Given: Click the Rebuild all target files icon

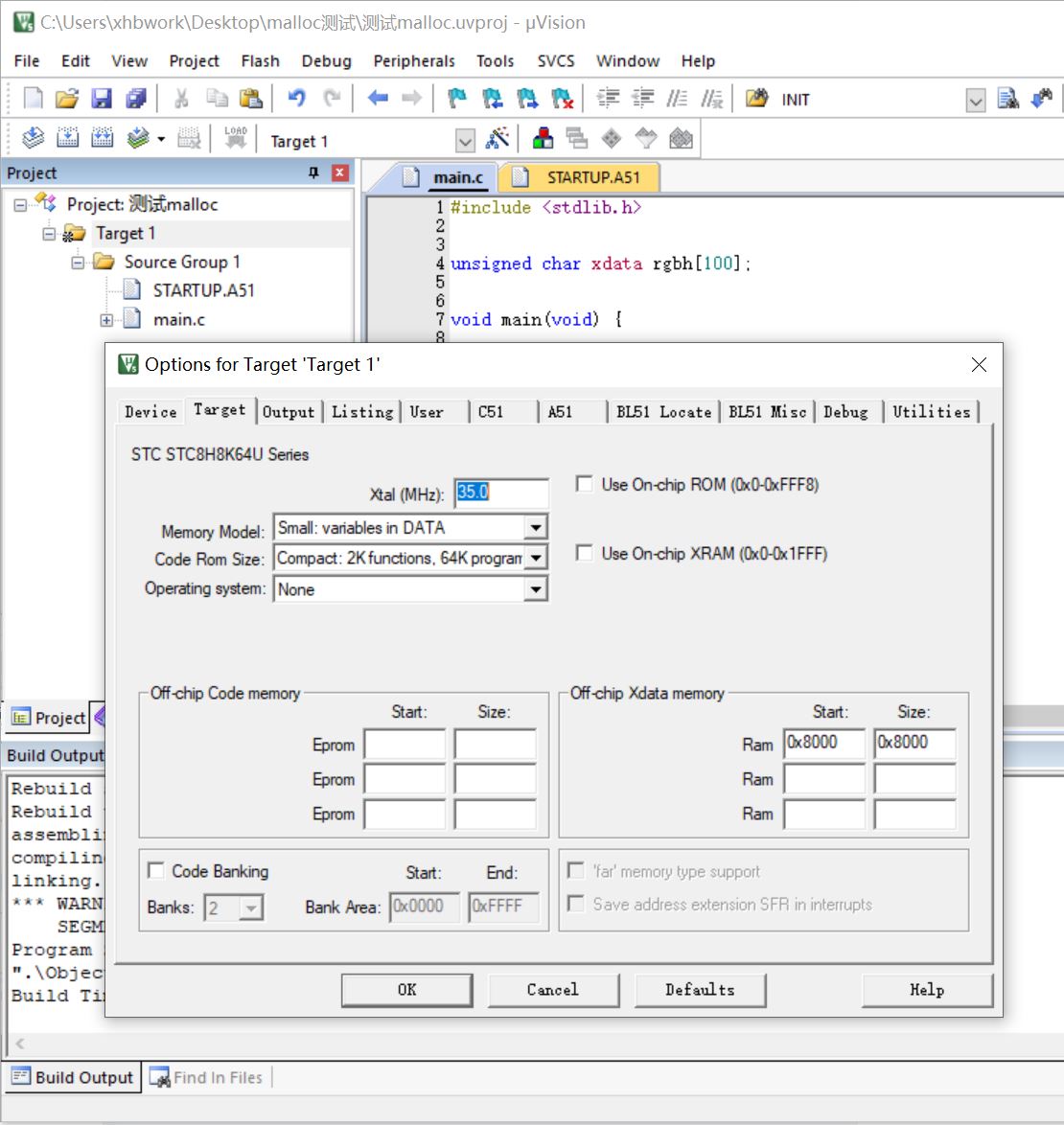Looking at the screenshot, I should pos(102,138).
